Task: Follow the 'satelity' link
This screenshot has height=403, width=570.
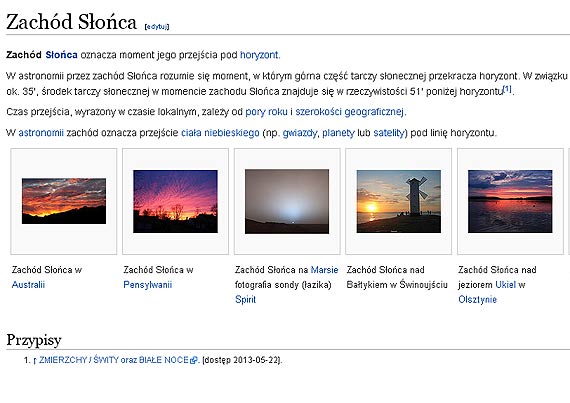Action: tap(389, 133)
